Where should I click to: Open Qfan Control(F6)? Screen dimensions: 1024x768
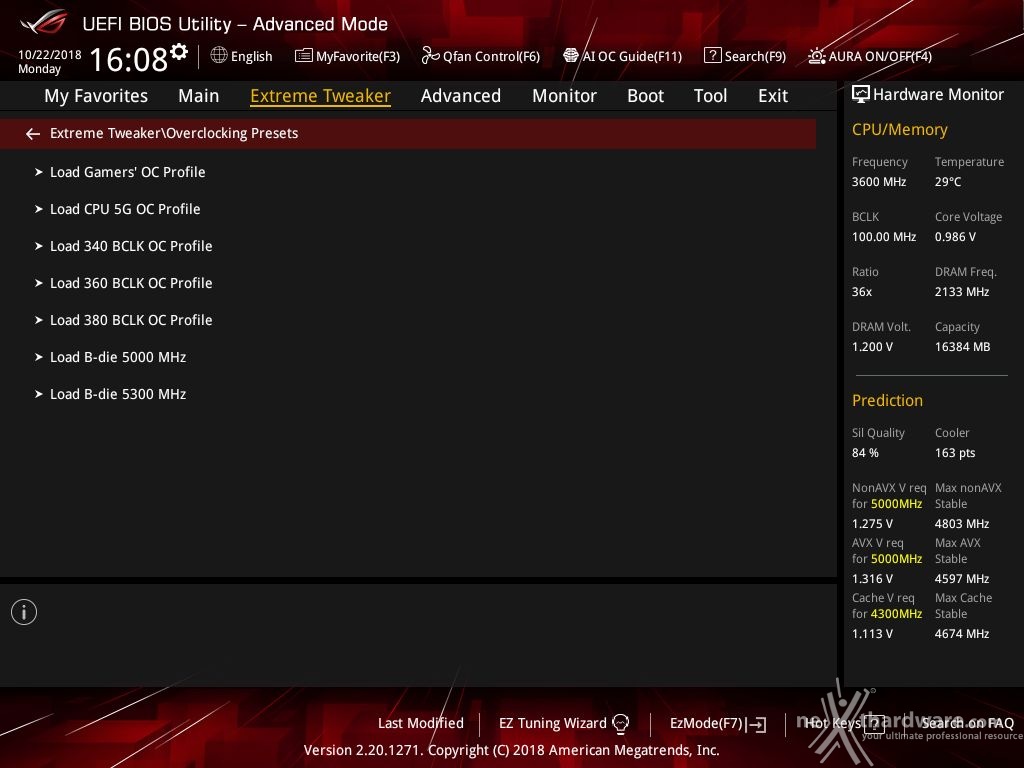pos(491,57)
